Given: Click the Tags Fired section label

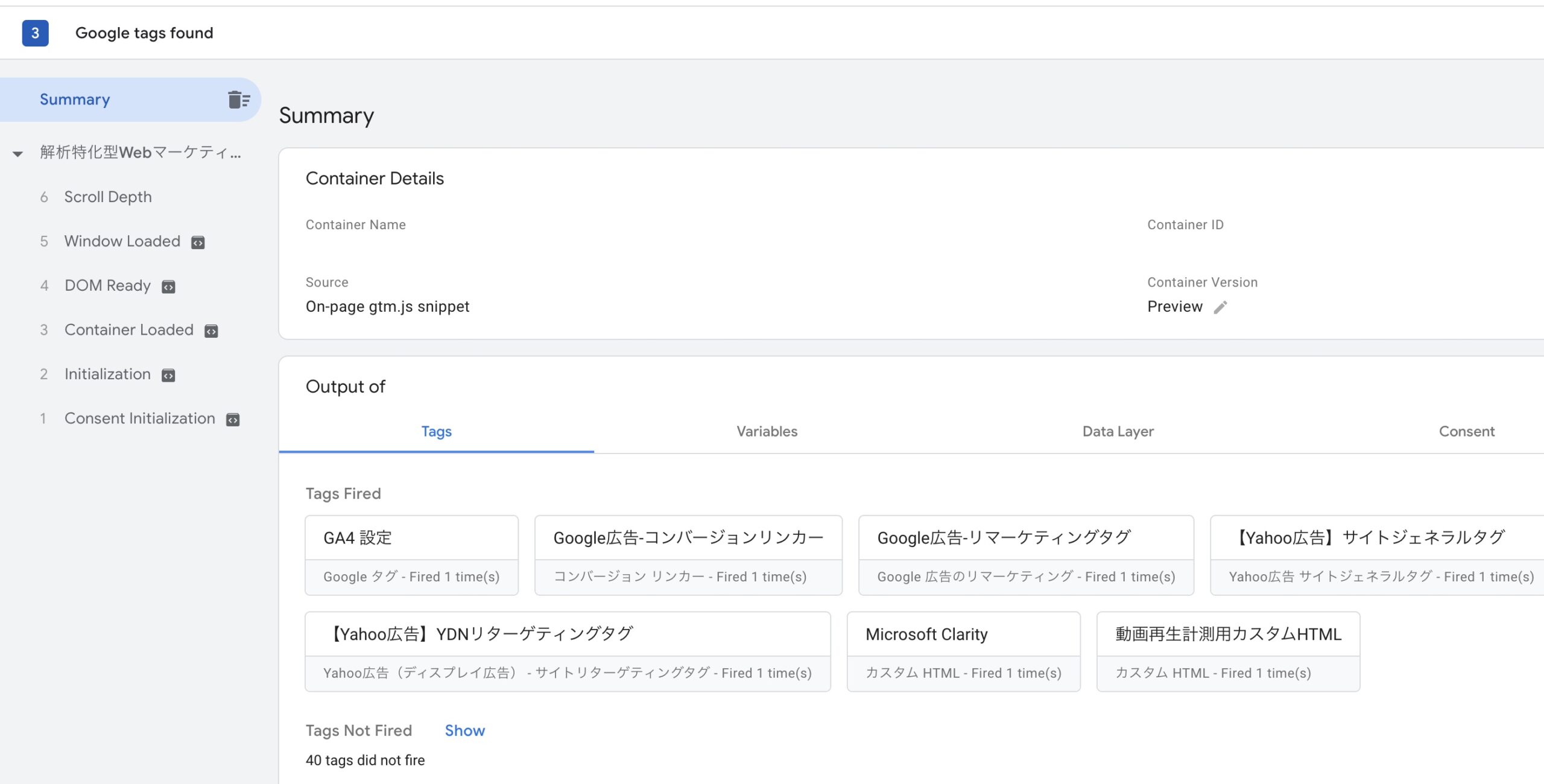Looking at the screenshot, I should coord(343,494).
